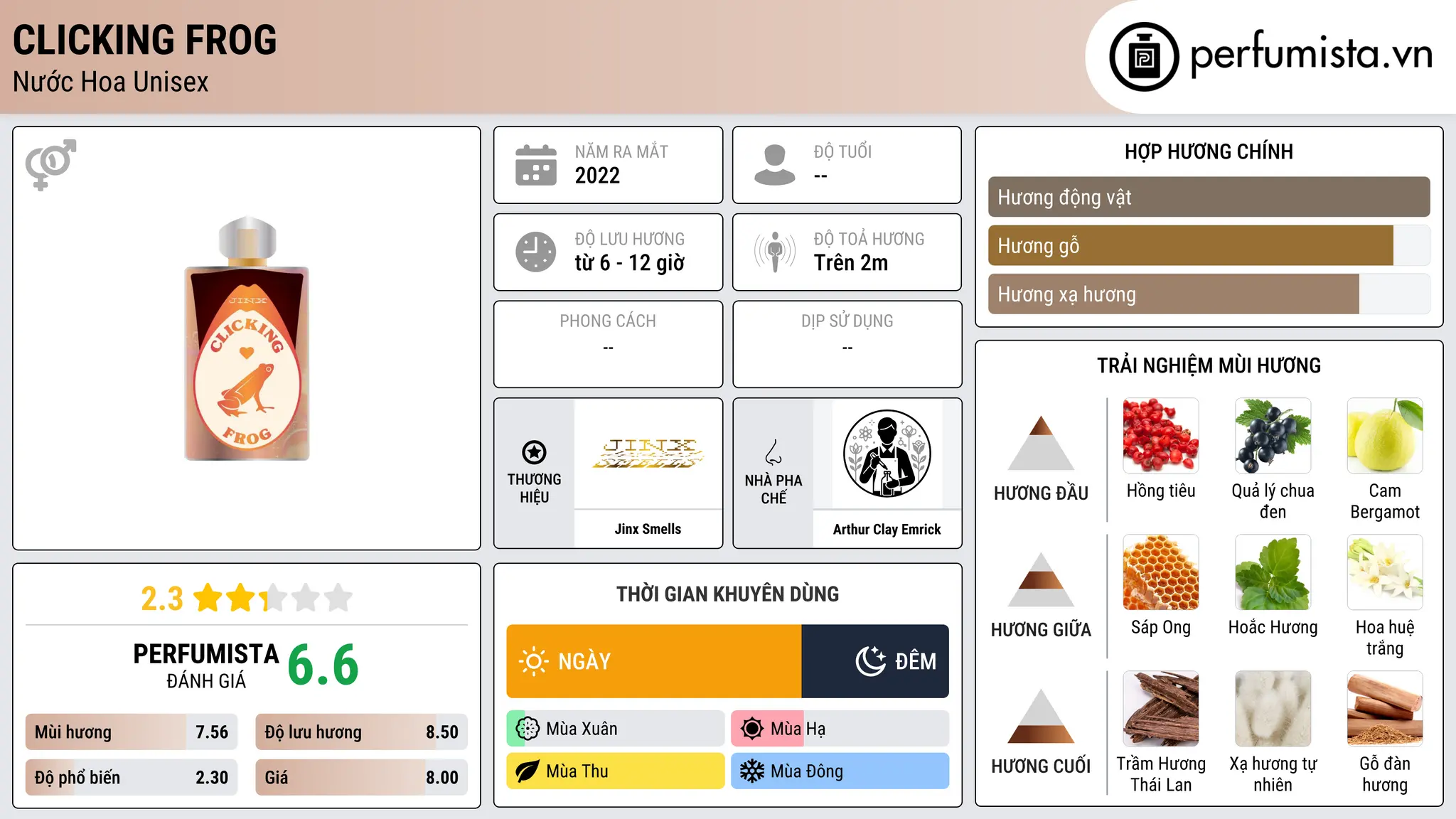Click the Độ lưu hương 8.50 score bar
Viewport: 1456px width, 819px height.
click(361, 732)
